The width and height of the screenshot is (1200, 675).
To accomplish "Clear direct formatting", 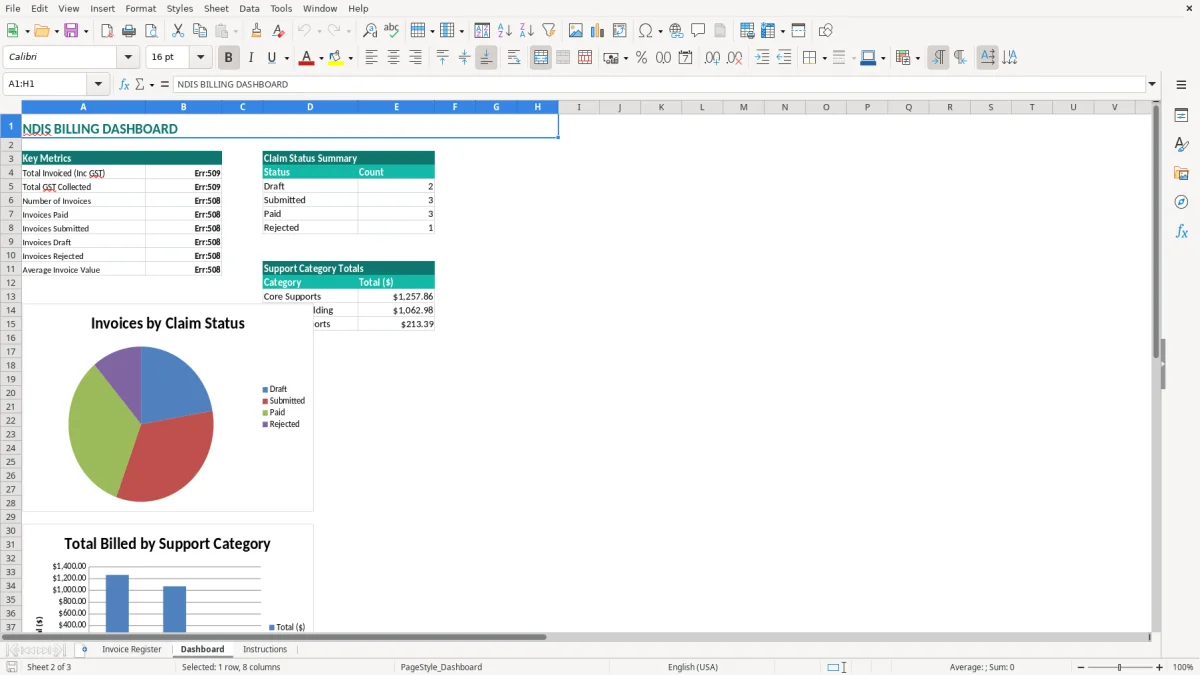I will click(x=278, y=31).
